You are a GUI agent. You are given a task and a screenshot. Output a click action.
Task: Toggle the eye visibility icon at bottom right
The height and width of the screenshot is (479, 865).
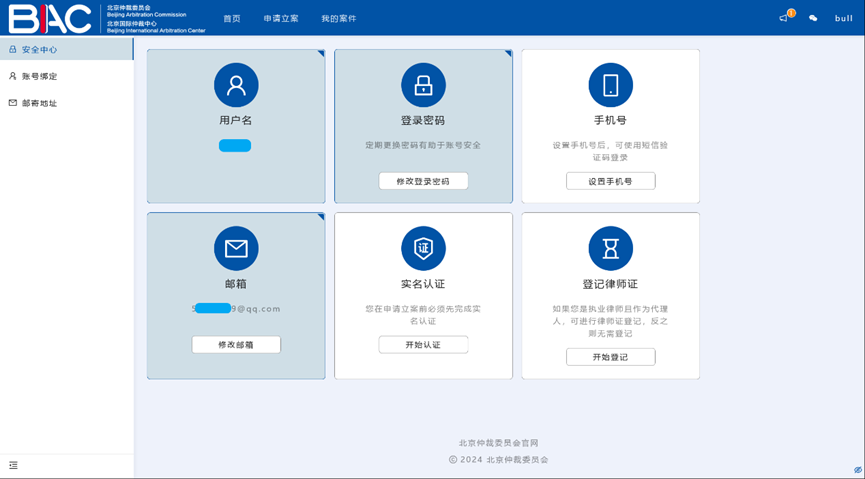pyautogui.click(x=857, y=470)
